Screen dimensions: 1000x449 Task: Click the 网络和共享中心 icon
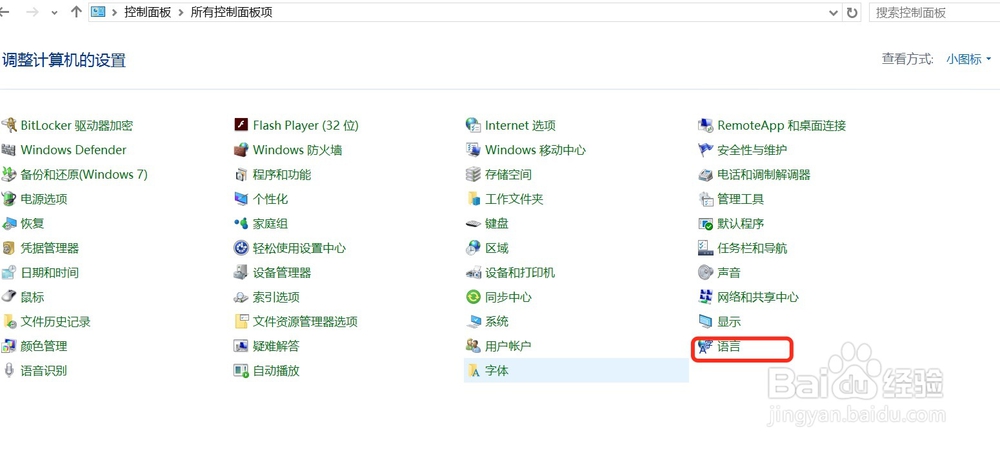tap(705, 297)
